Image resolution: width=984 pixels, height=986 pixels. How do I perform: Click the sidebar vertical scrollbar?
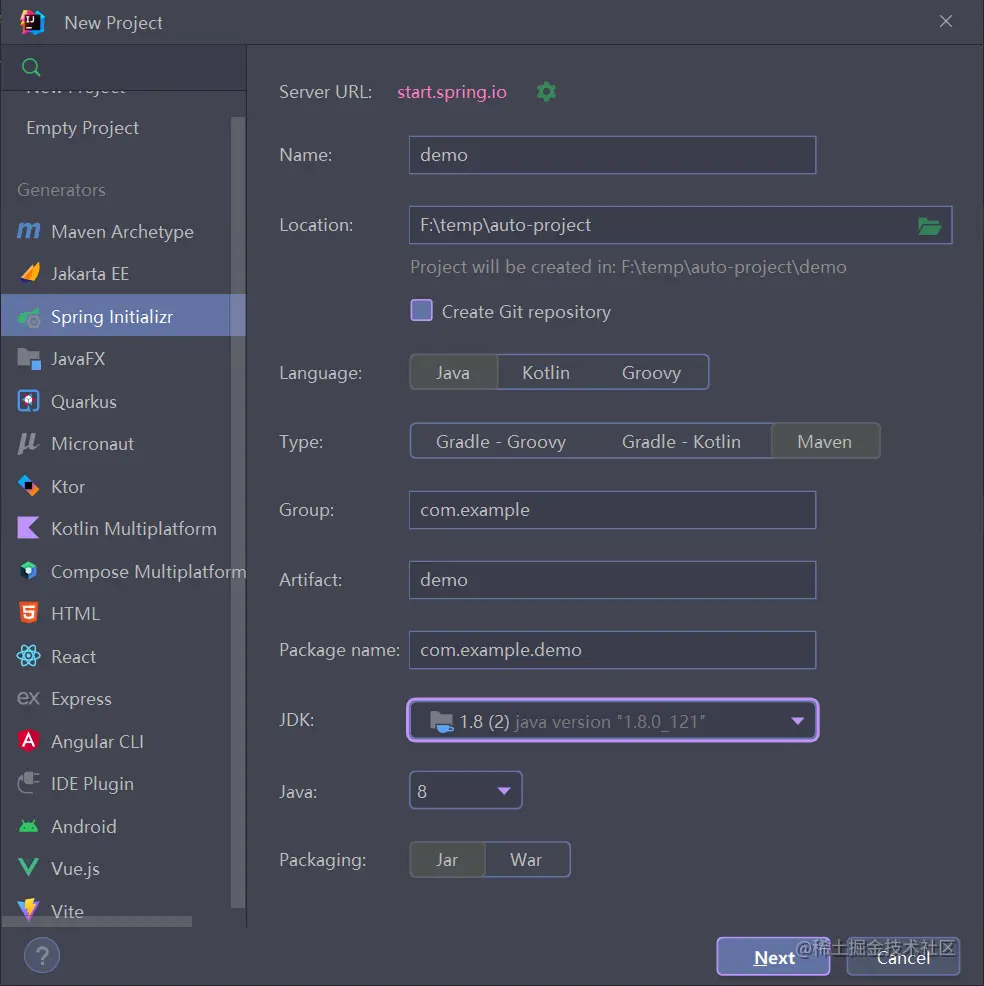point(238,512)
